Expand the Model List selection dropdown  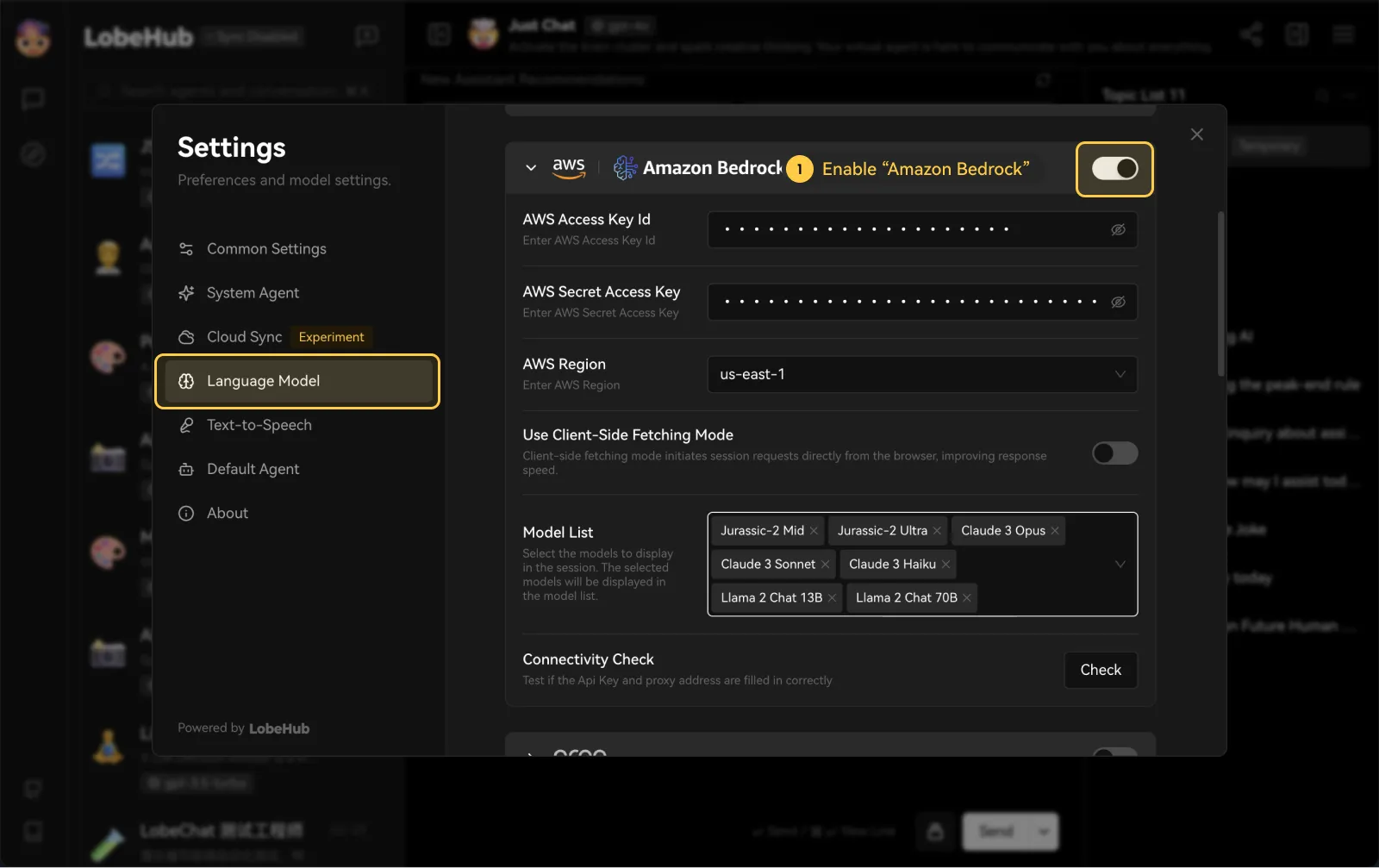[1120, 565]
